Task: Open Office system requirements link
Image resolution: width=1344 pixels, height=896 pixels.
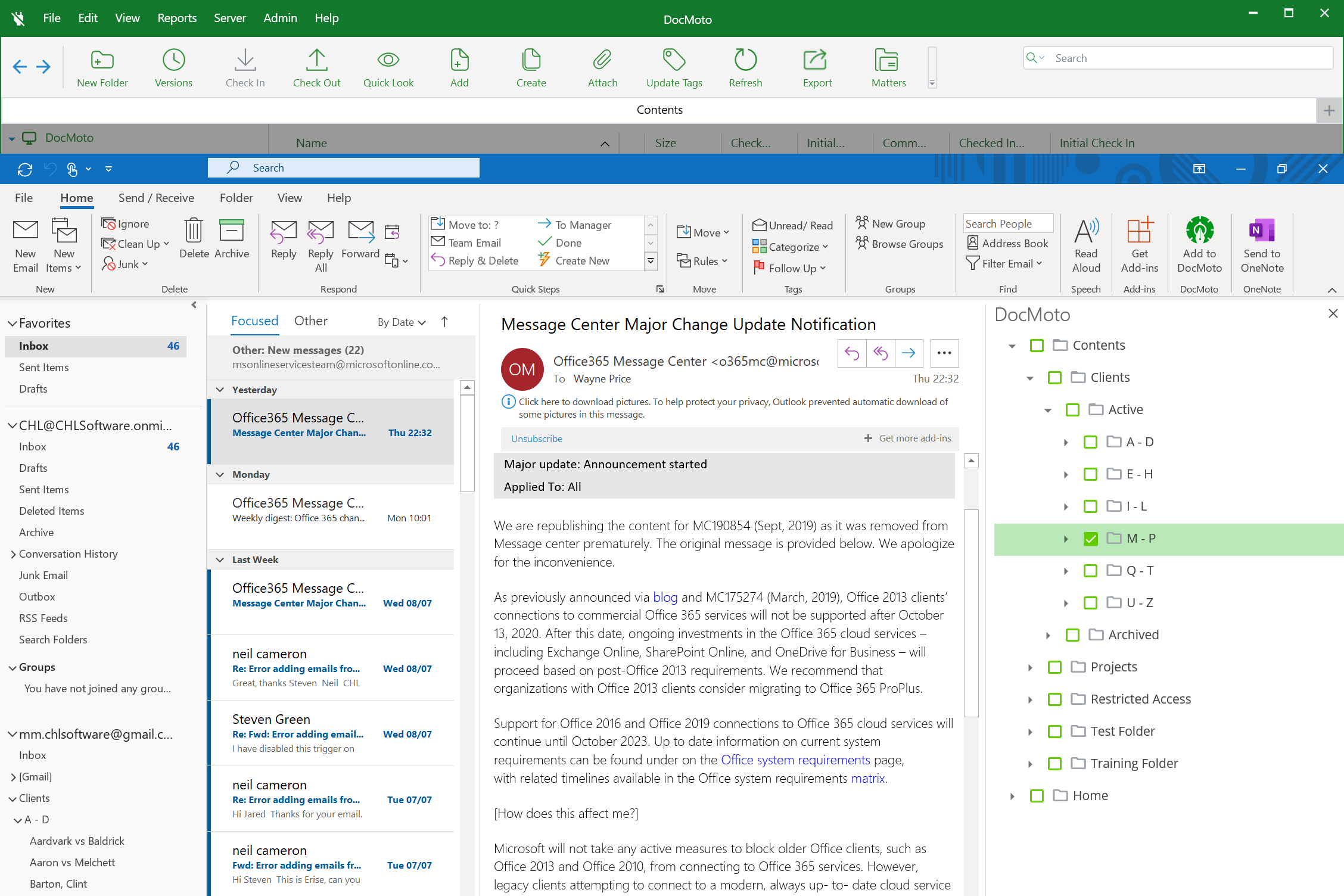Action: [795, 760]
